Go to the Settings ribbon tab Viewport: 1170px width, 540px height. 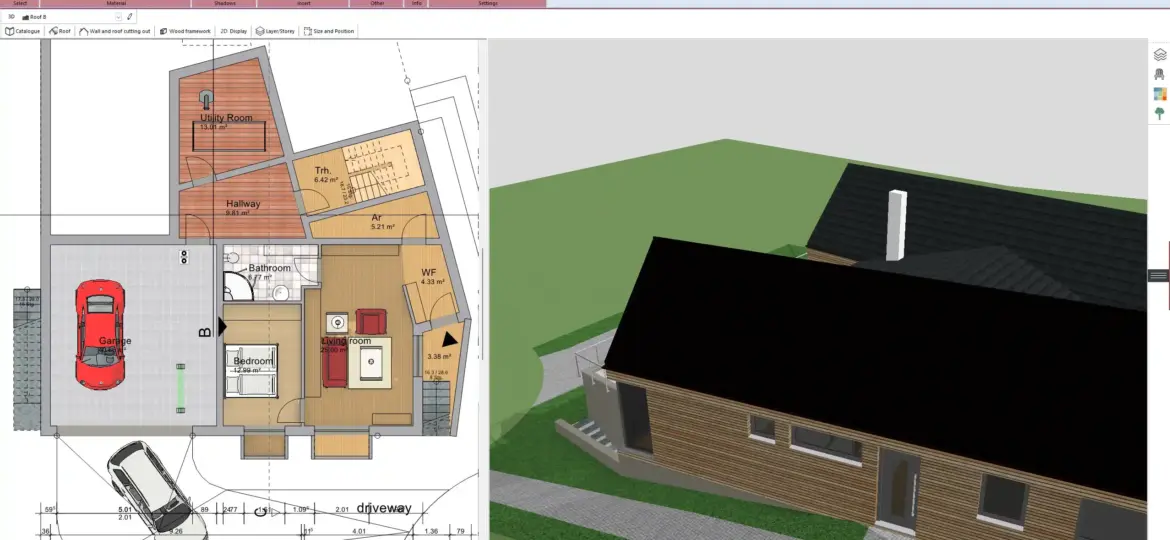(488, 4)
